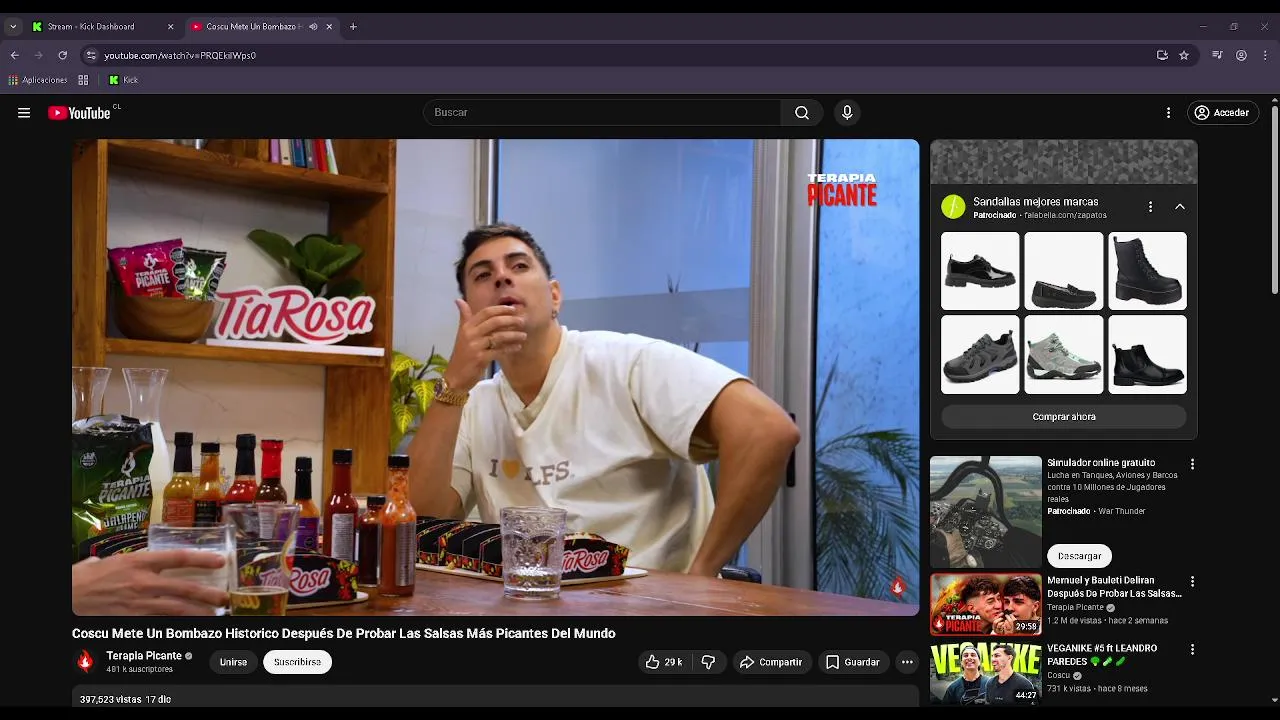Screen dimensions: 1280x720
Task: Go to the YouTube home logo
Action: coord(80,113)
